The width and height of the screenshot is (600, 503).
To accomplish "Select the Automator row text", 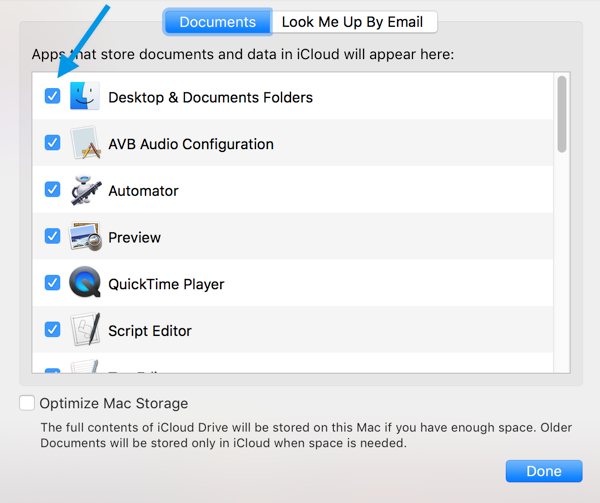I will (143, 190).
